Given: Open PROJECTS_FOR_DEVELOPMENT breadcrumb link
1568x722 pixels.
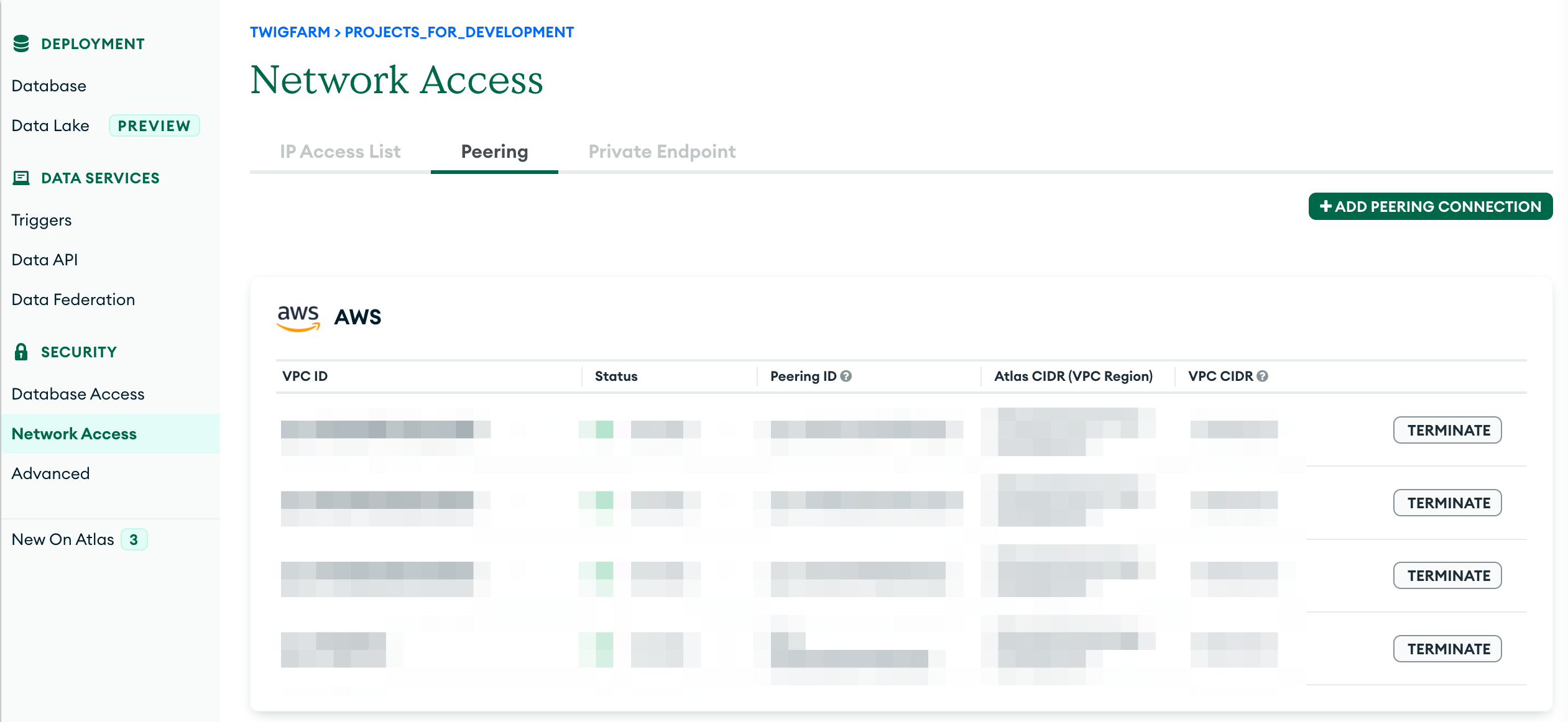Looking at the screenshot, I should coord(459,32).
